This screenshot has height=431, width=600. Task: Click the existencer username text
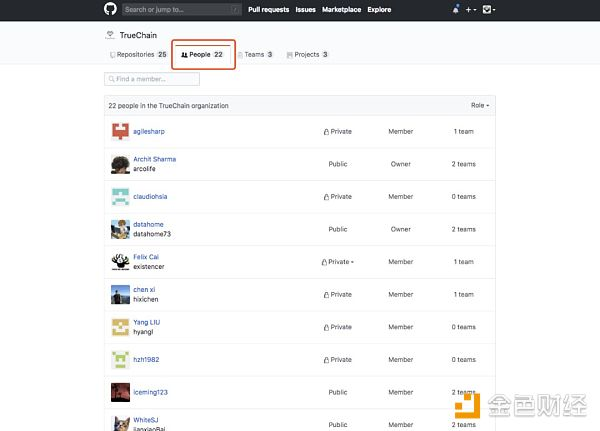pyautogui.click(x=149, y=266)
